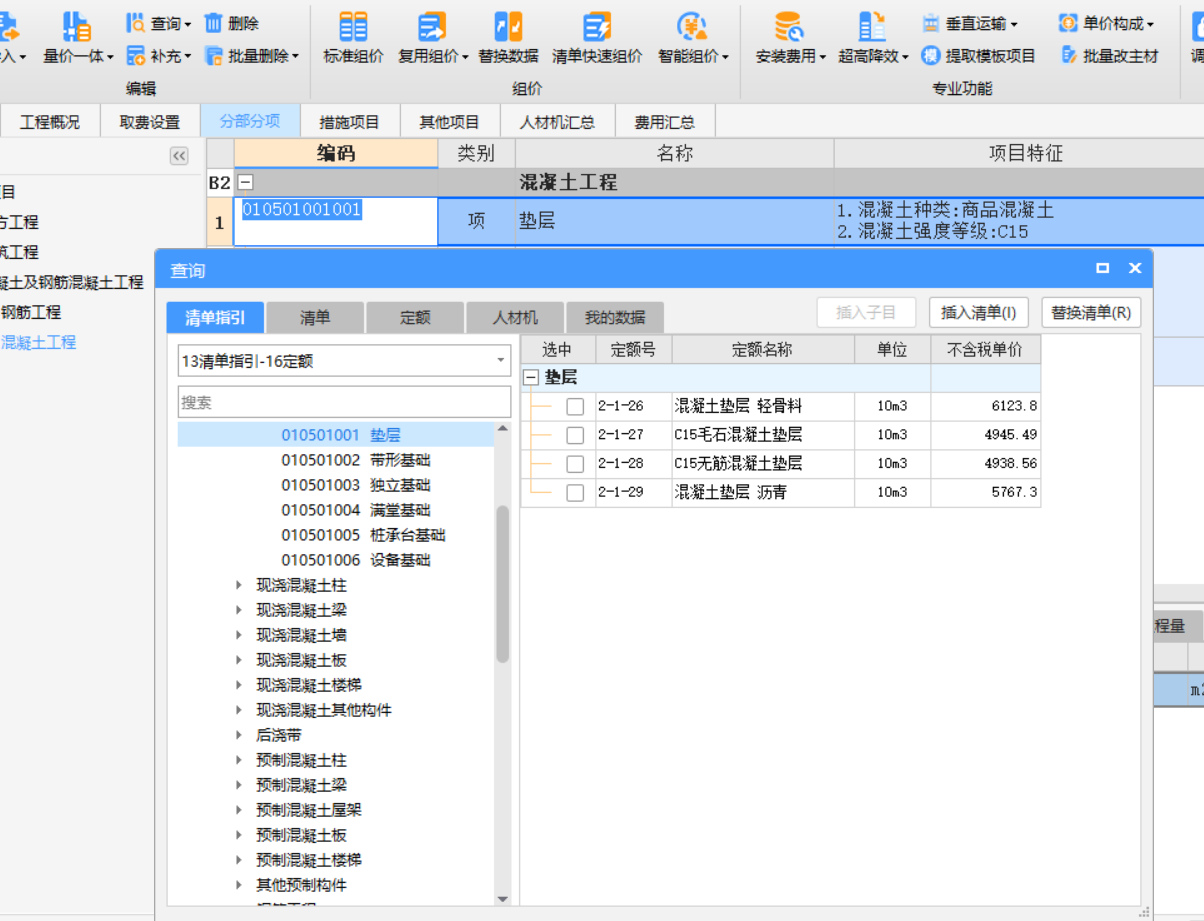Expand the 现浇混凝土梁 node
The width and height of the screenshot is (1204, 921).
[239, 610]
